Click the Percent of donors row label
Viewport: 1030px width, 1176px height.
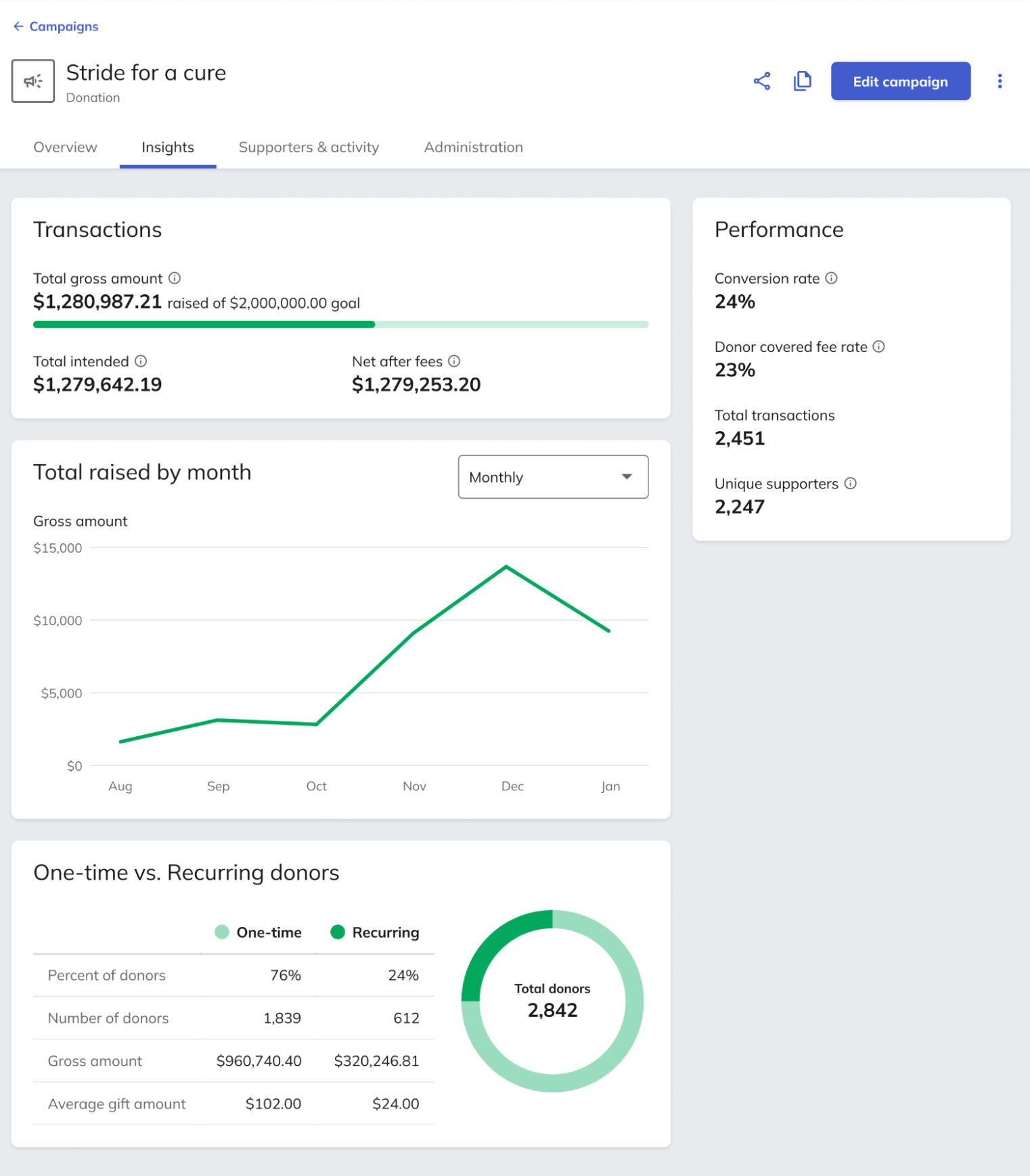[x=107, y=975]
